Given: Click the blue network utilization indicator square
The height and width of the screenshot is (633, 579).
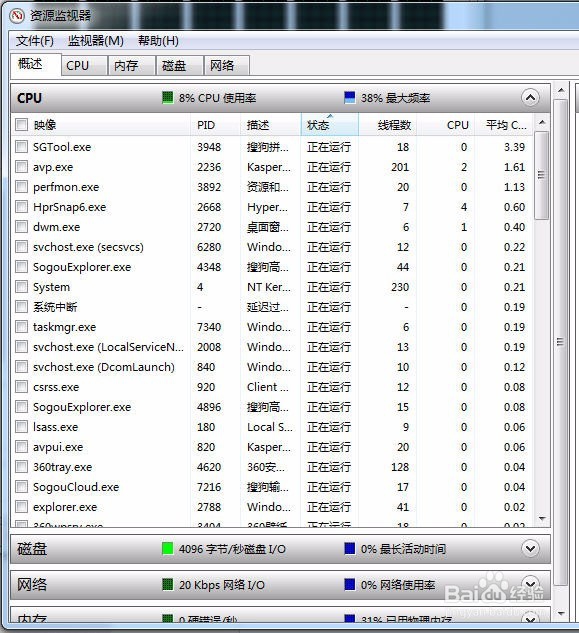Looking at the screenshot, I should click(x=350, y=585).
